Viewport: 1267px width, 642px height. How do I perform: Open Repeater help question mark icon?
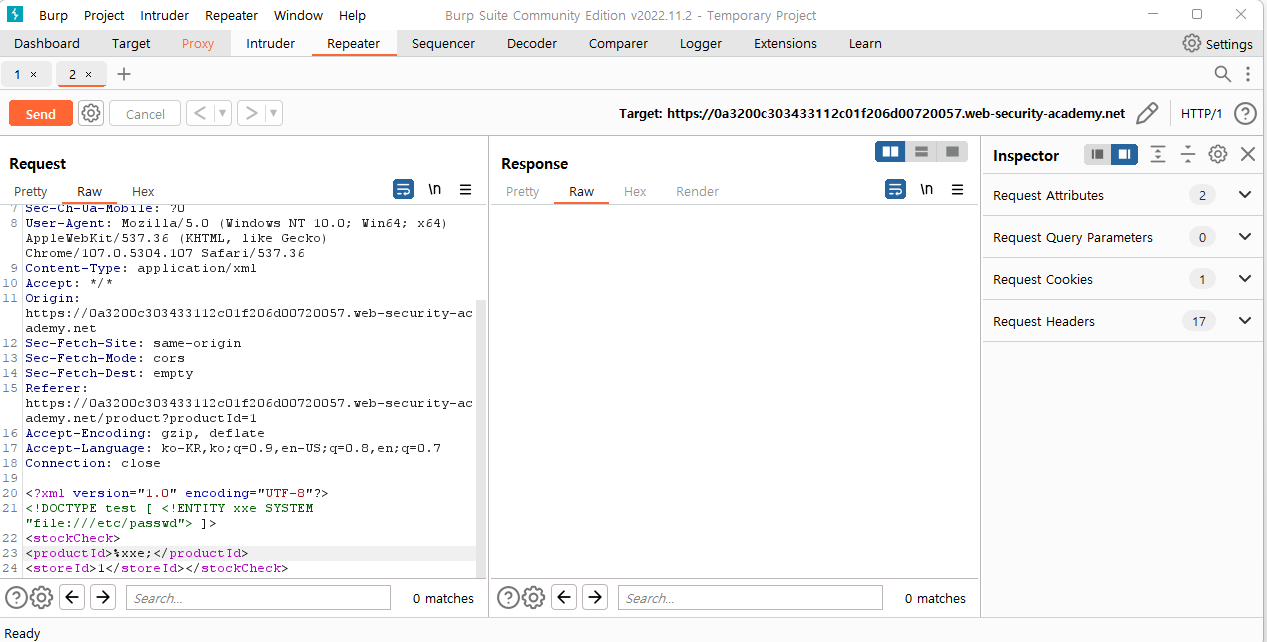[1245, 113]
